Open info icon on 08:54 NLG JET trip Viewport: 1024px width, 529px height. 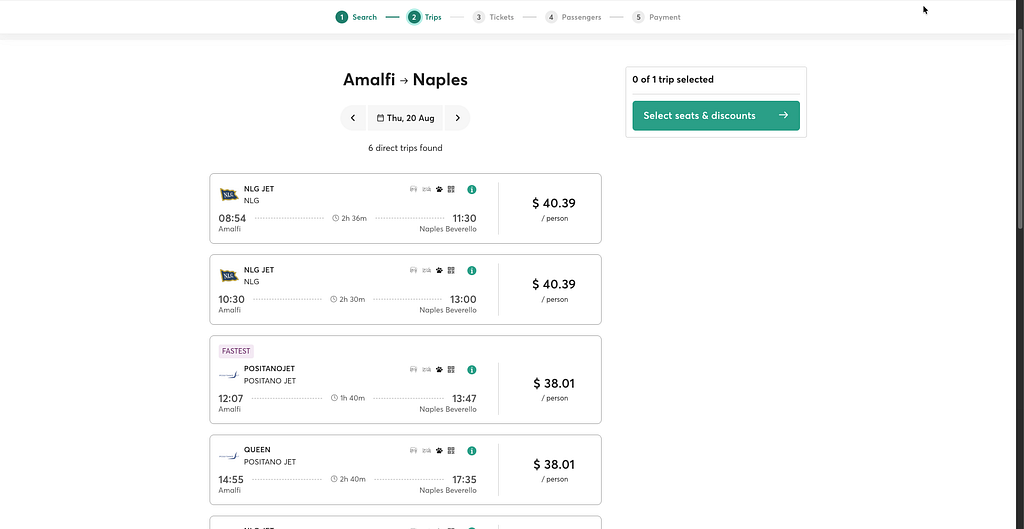(x=472, y=189)
